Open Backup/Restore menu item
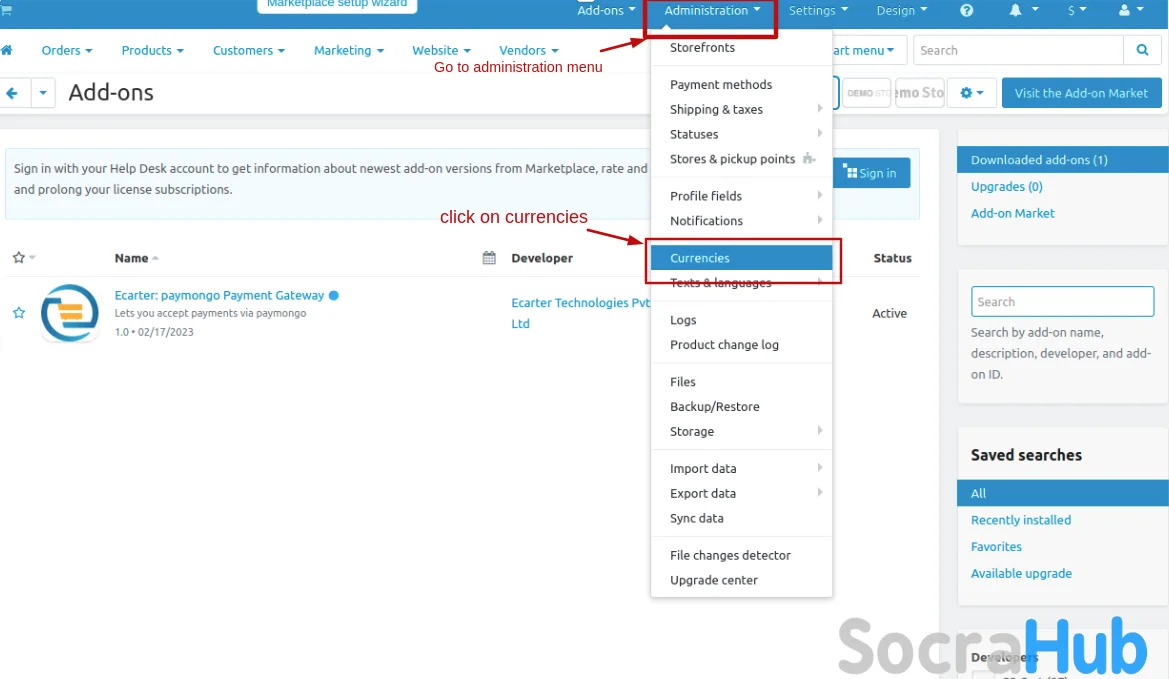 [x=741, y=406]
